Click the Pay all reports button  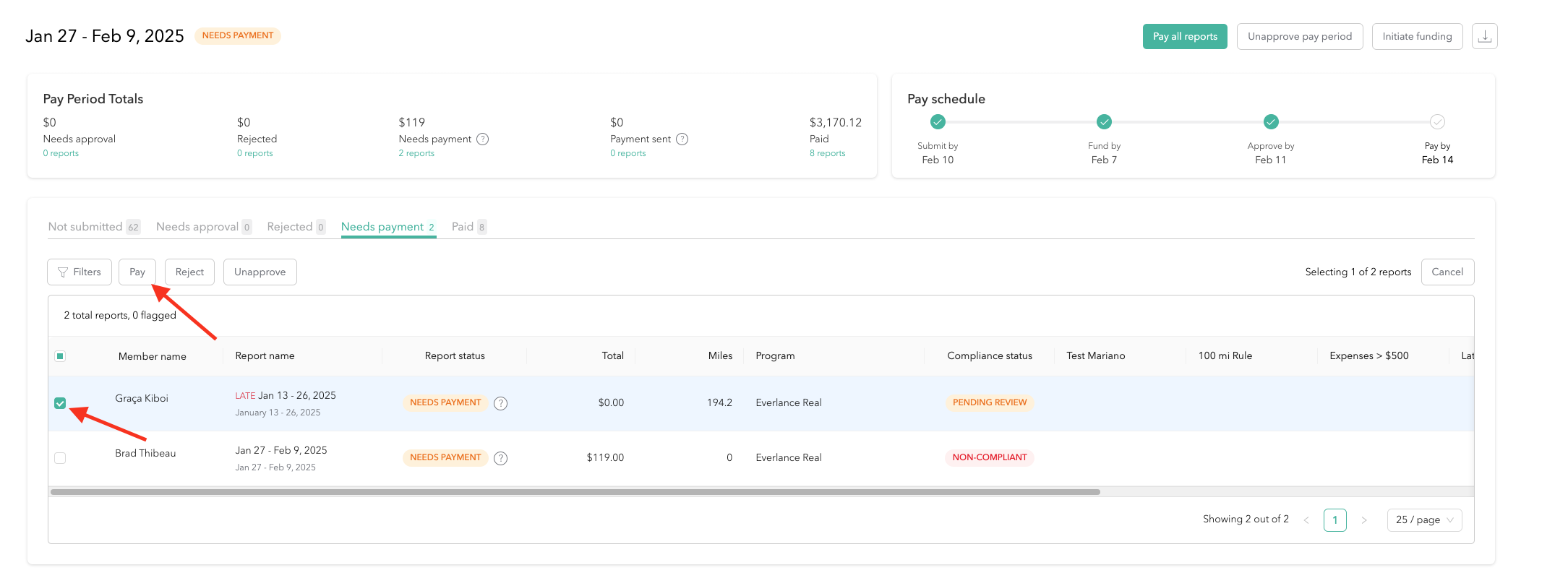(x=1184, y=36)
